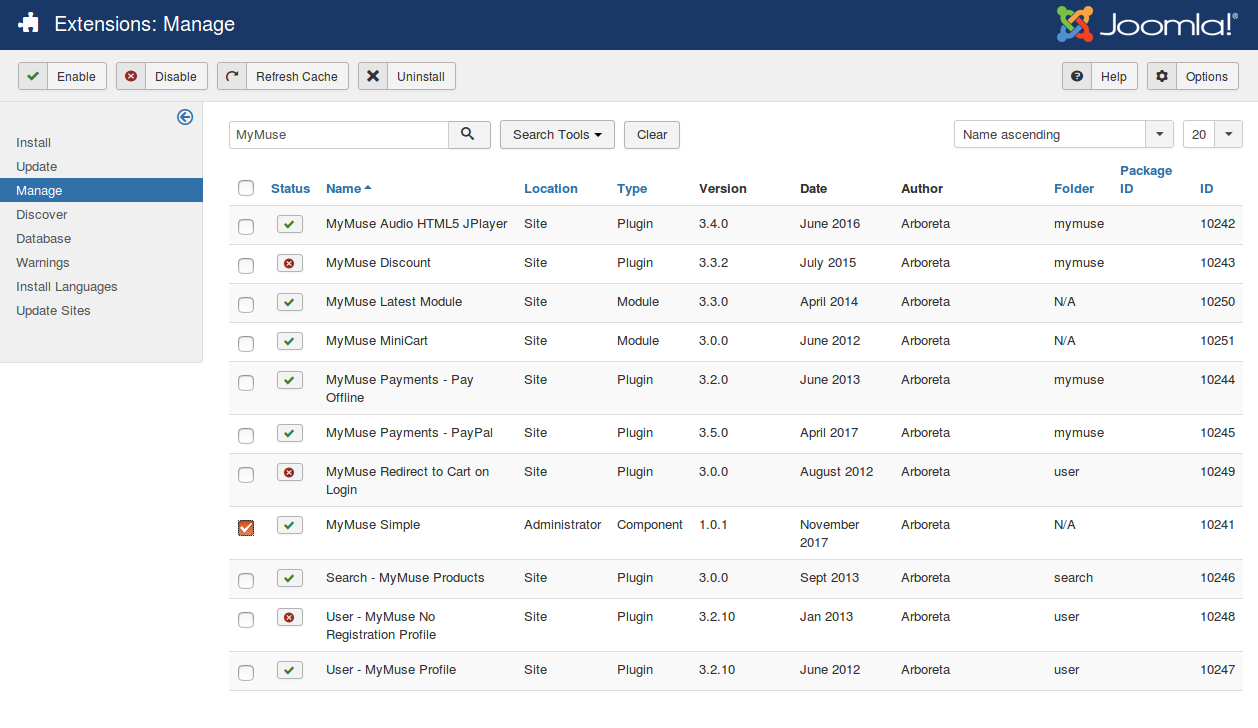The height and width of the screenshot is (728, 1258).
Task: Open the Database sidebar menu item
Action: point(44,239)
